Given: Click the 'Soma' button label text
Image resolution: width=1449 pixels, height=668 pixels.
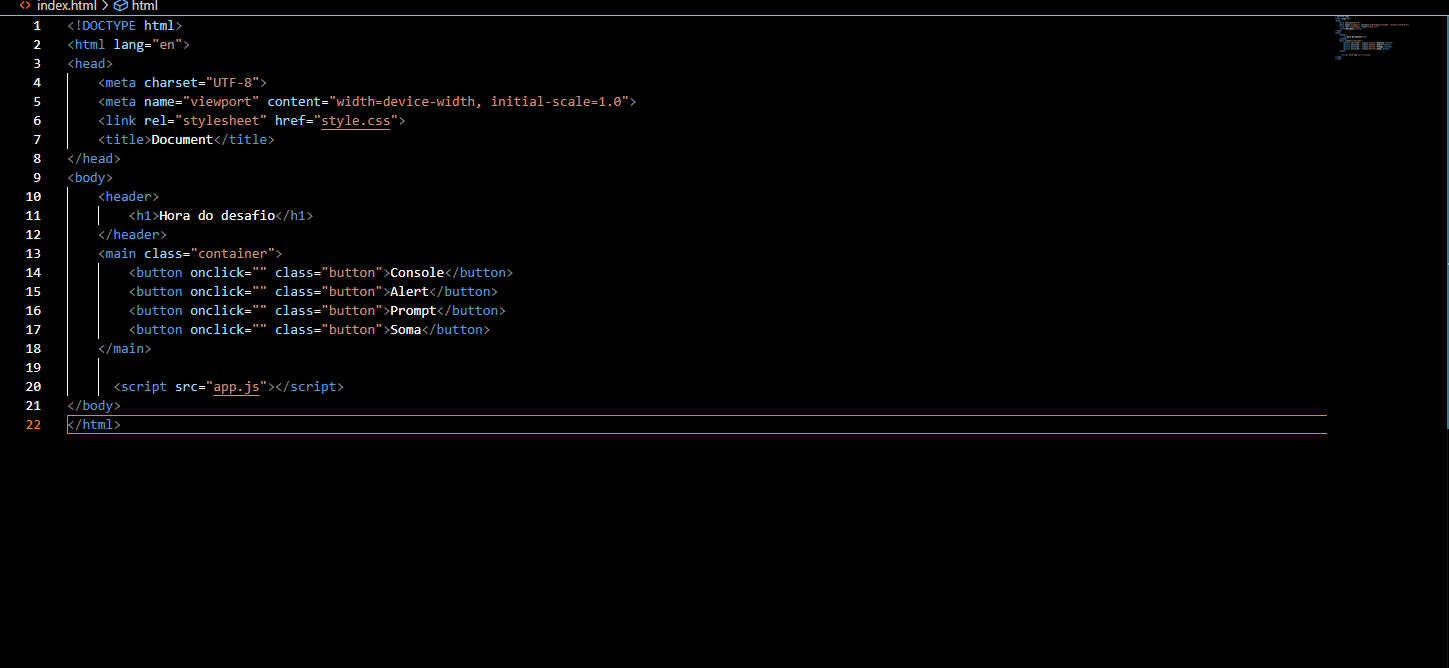Looking at the screenshot, I should click(405, 330).
